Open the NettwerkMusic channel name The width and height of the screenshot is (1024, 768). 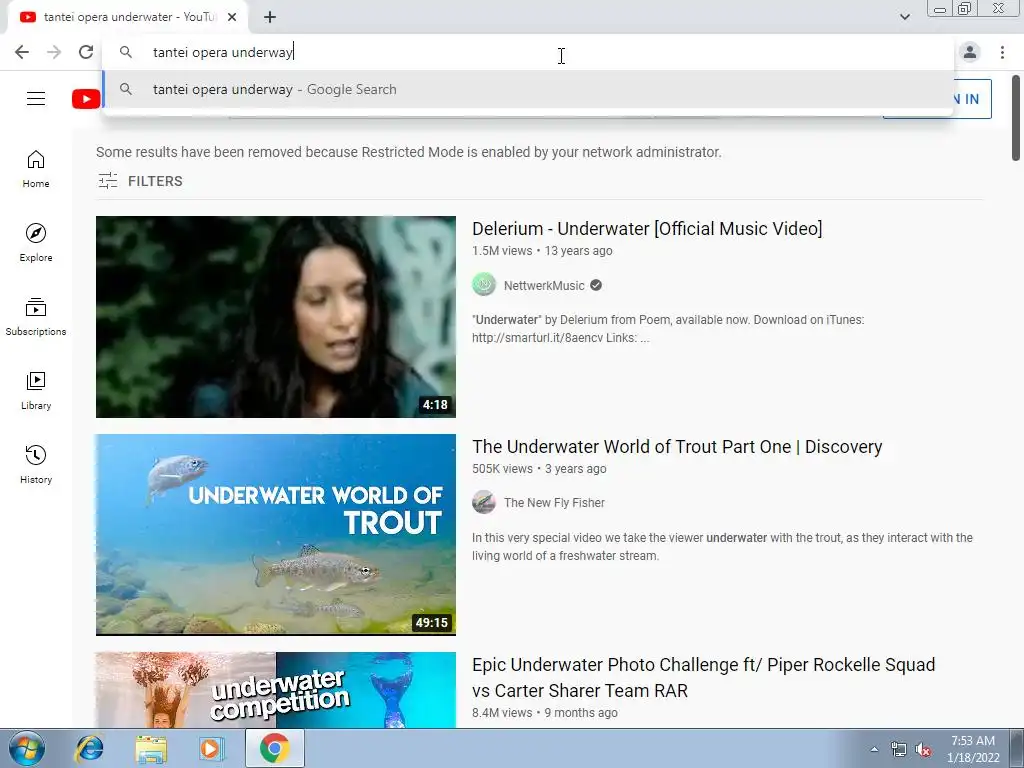coord(544,285)
